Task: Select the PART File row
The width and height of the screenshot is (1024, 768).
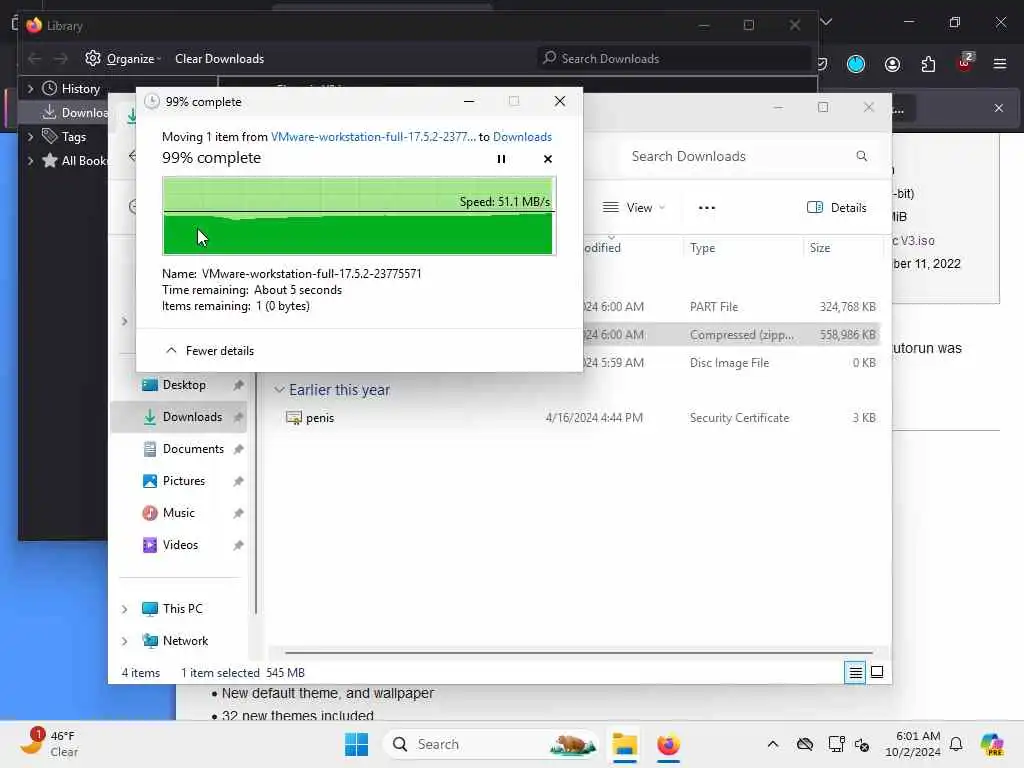Action: coord(731,307)
